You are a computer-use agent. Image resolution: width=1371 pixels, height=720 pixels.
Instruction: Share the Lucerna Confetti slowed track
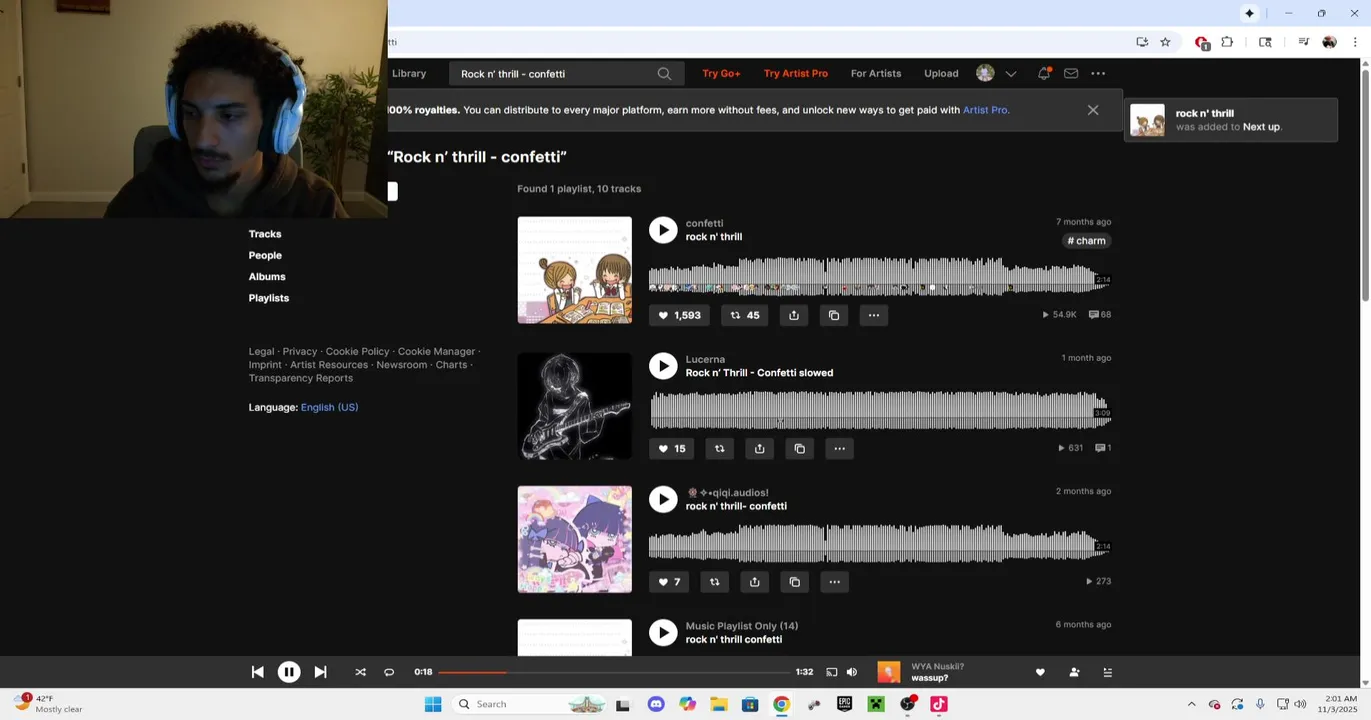760,449
